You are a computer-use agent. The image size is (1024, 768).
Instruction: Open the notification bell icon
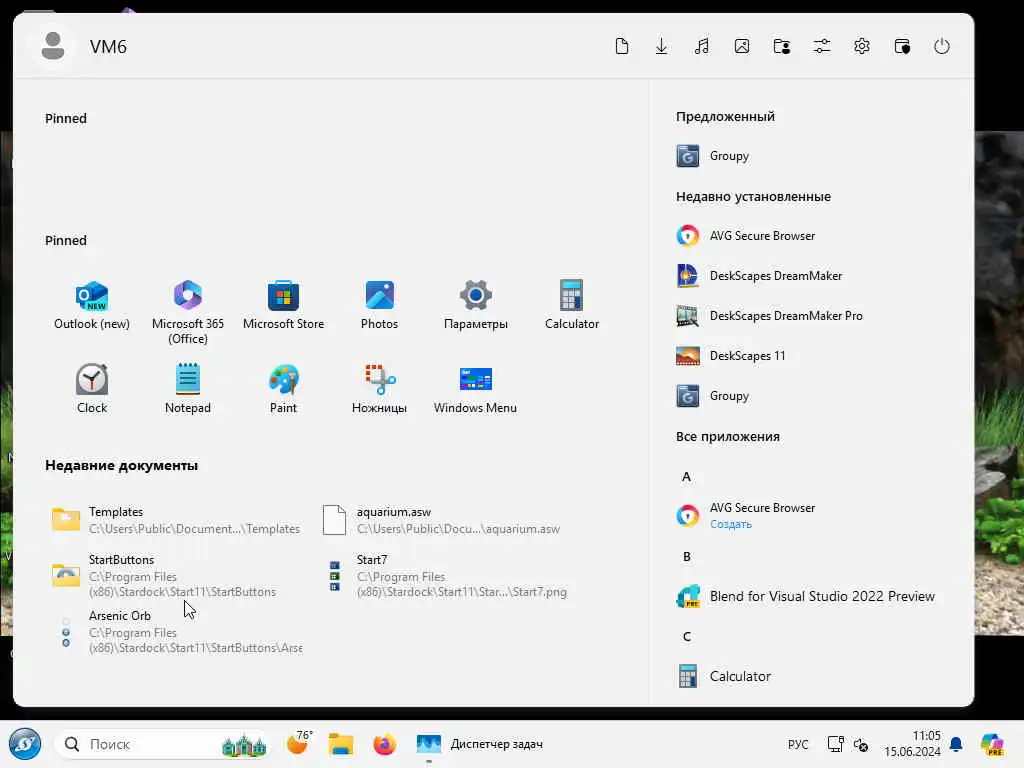(956, 744)
